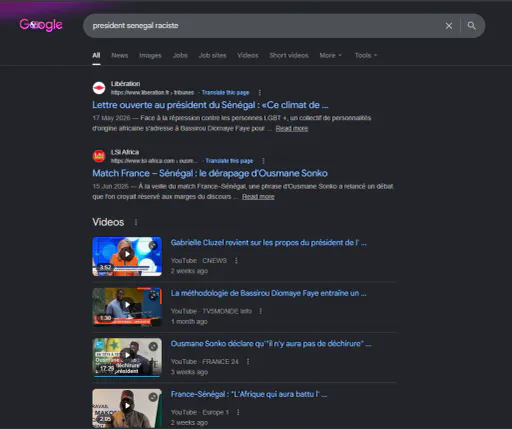Open three-dot menu beside Europe 1

coord(238,412)
